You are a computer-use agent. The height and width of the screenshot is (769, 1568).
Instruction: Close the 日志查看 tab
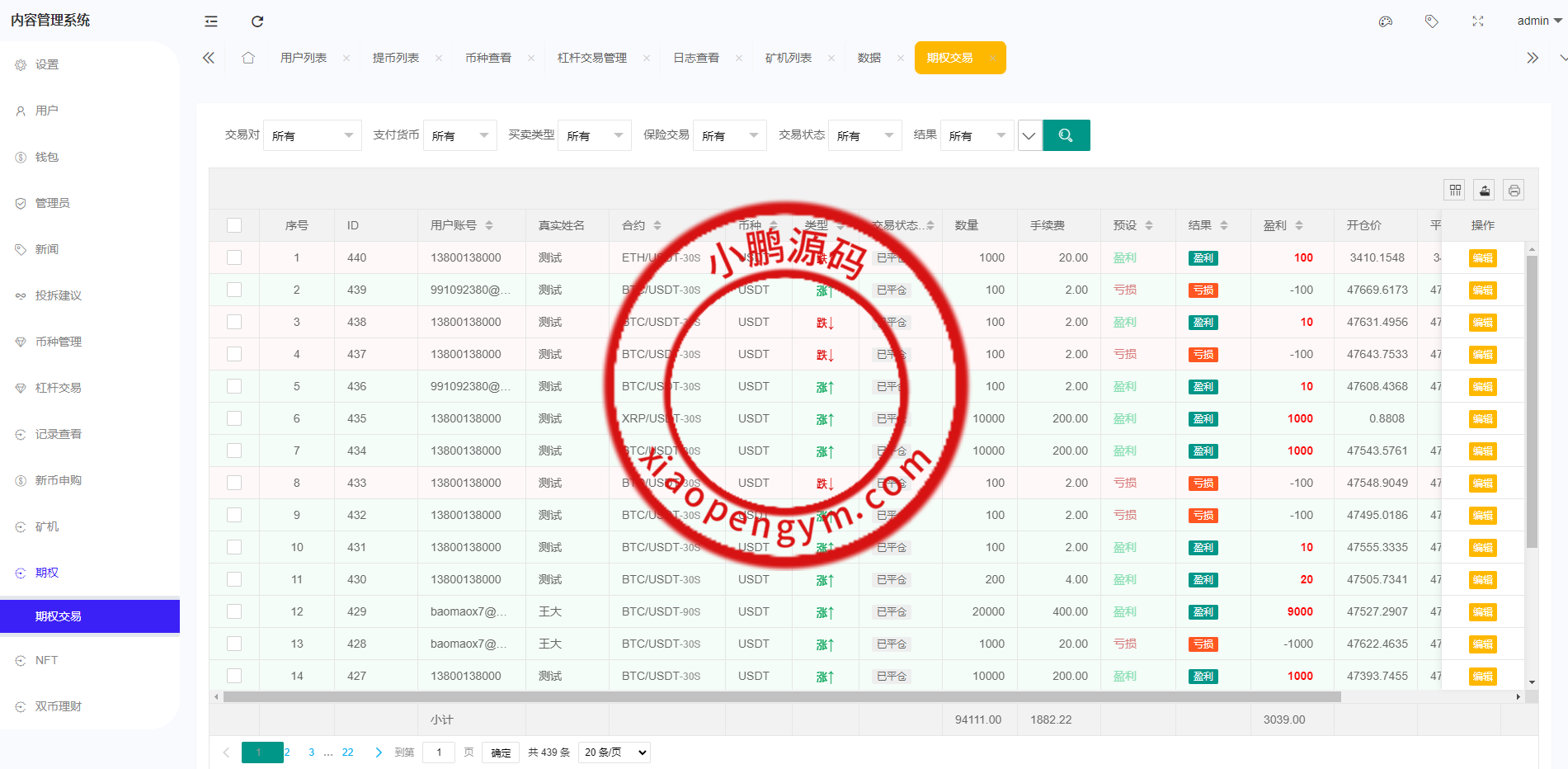click(x=738, y=58)
